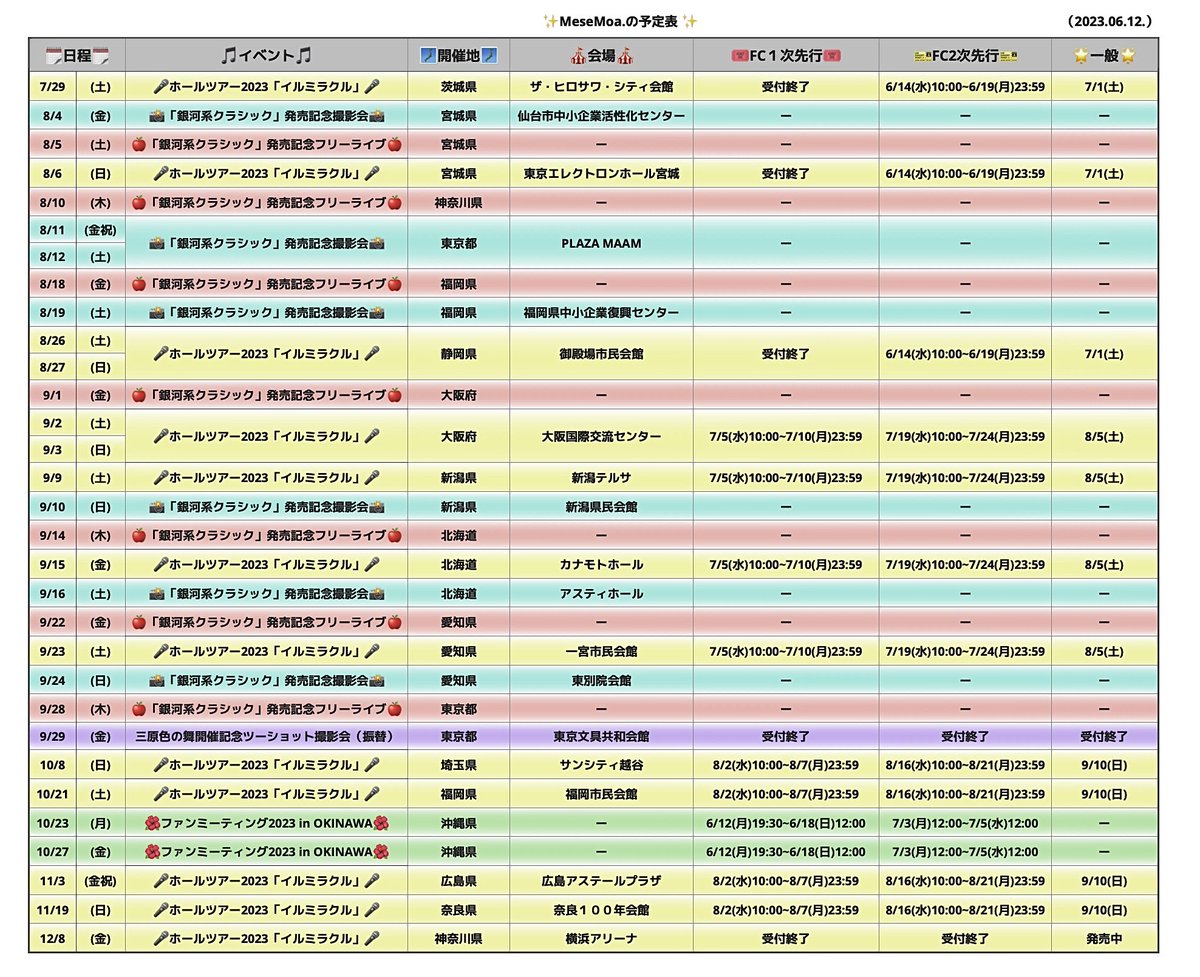Click the yellow ticket left of FC2次先行
Viewport: 1200px width, 977px height.
click(x=922, y=55)
